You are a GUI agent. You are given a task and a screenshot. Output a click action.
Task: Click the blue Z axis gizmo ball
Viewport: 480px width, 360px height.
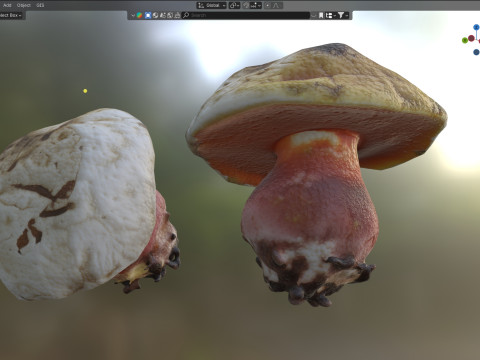(476, 27)
